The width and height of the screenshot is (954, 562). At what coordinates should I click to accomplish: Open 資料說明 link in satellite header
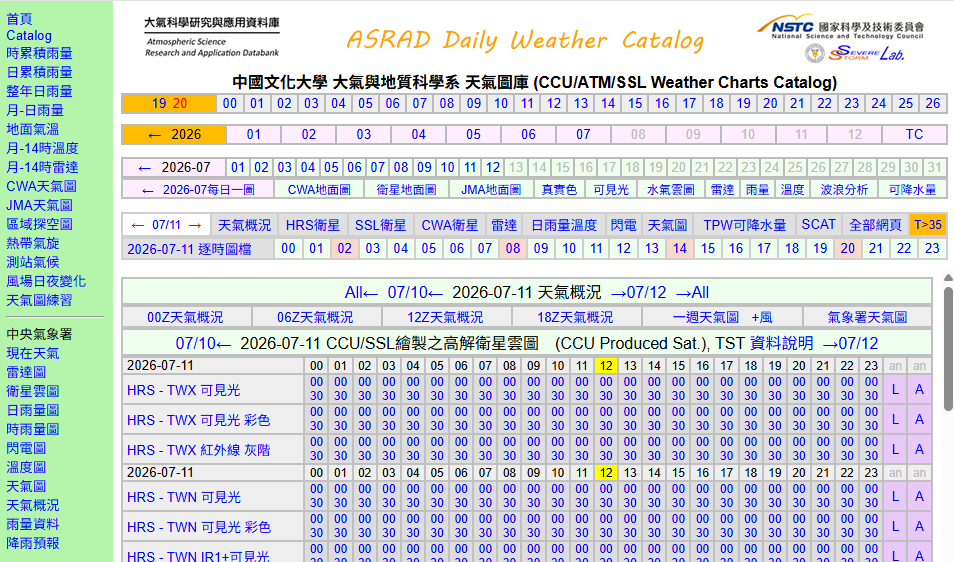click(x=781, y=344)
